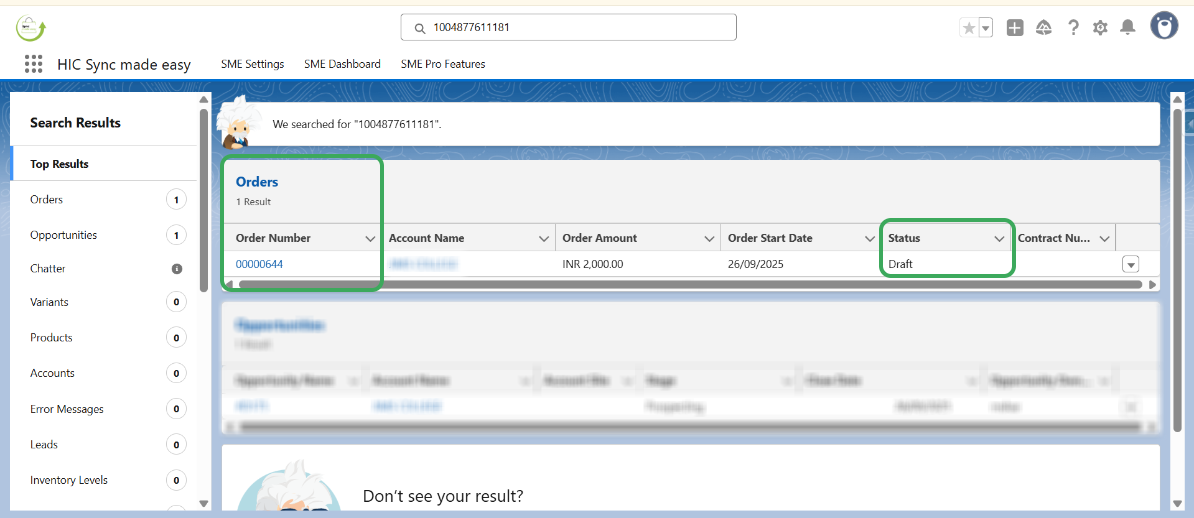This screenshot has width=1194, height=518.
Task: Open the App Launcher grid icon
Action: coord(33,64)
